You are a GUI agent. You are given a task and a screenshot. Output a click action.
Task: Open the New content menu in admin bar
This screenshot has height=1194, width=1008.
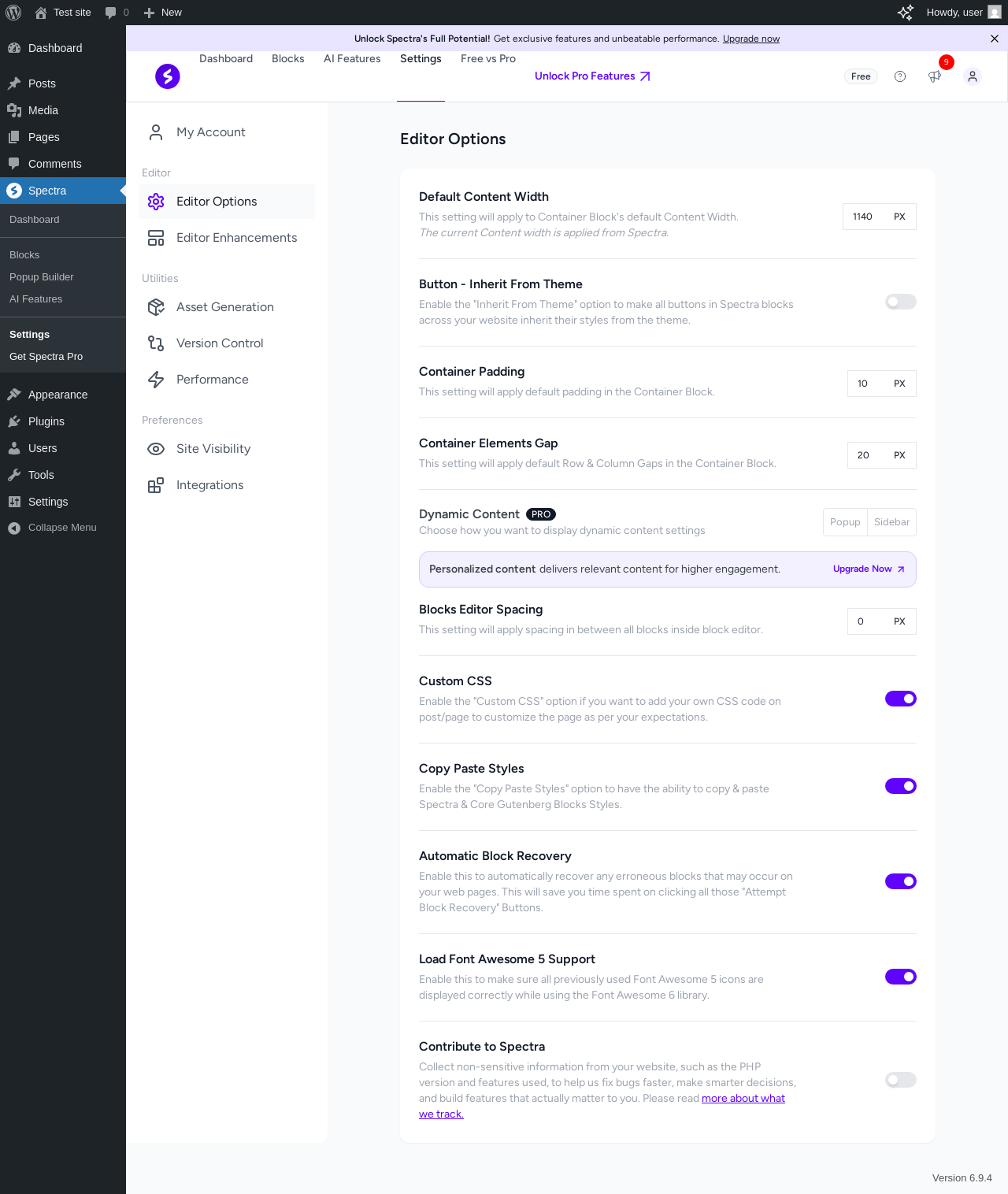click(x=163, y=13)
